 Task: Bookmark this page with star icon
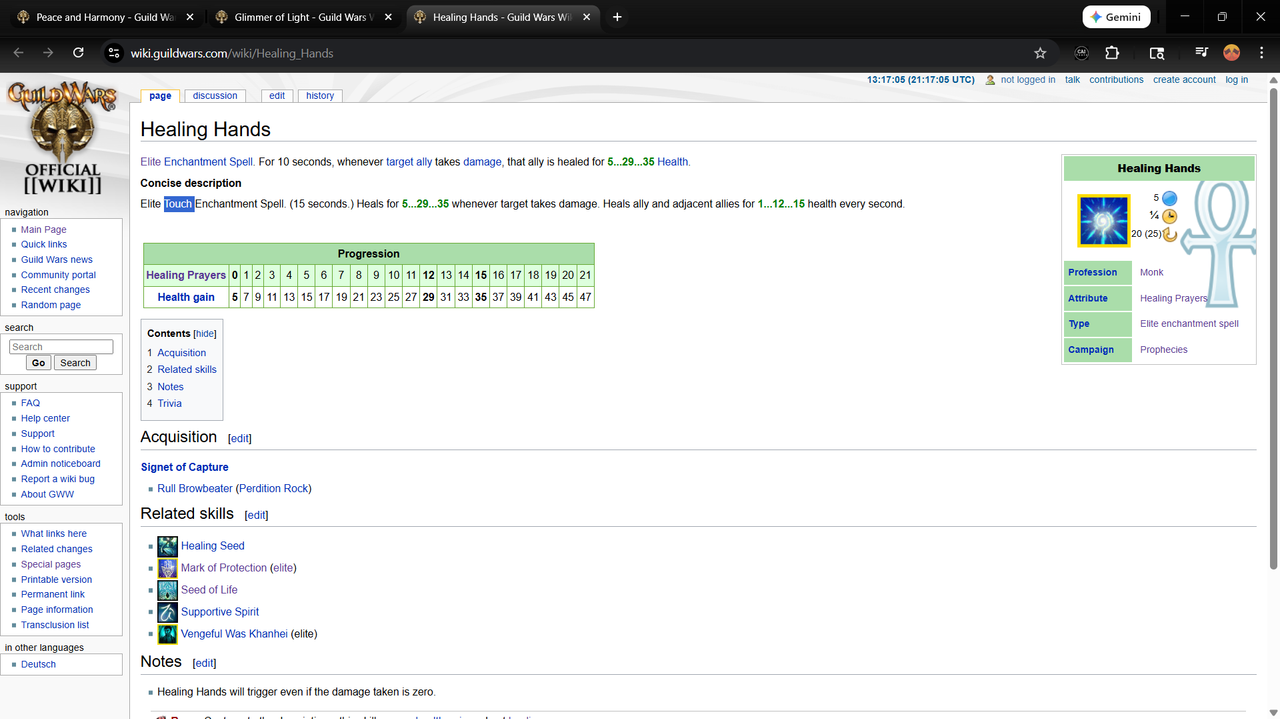pyautogui.click(x=1040, y=53)
